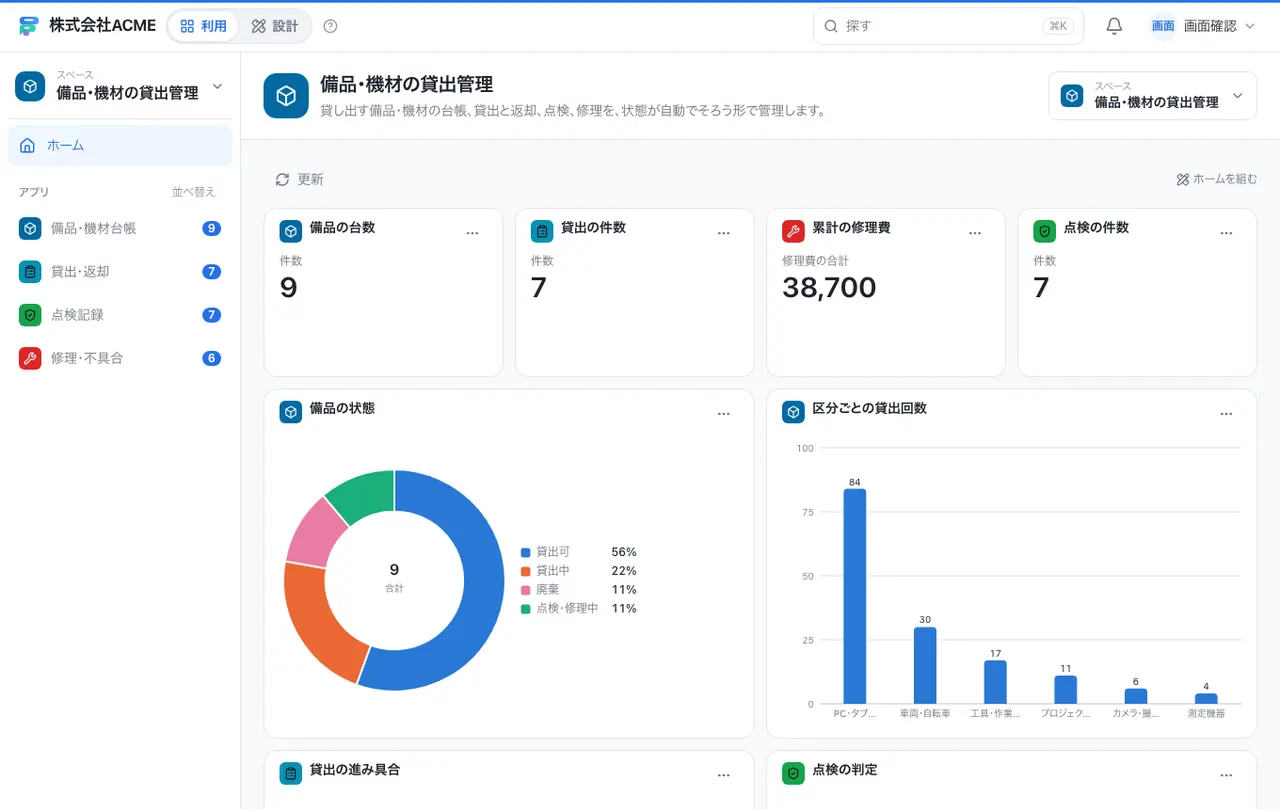The width and height of the screenshot is (1280, 809).
Task: Click the 貸出の件数 card icon
Action: [542, 232]
